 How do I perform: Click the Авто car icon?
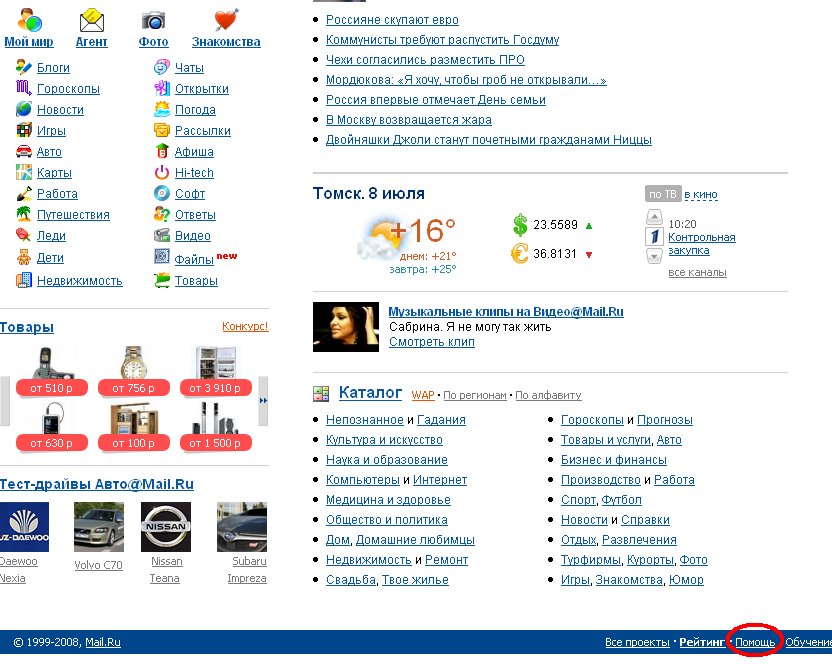pyautogui.click(x=24, y=151)
